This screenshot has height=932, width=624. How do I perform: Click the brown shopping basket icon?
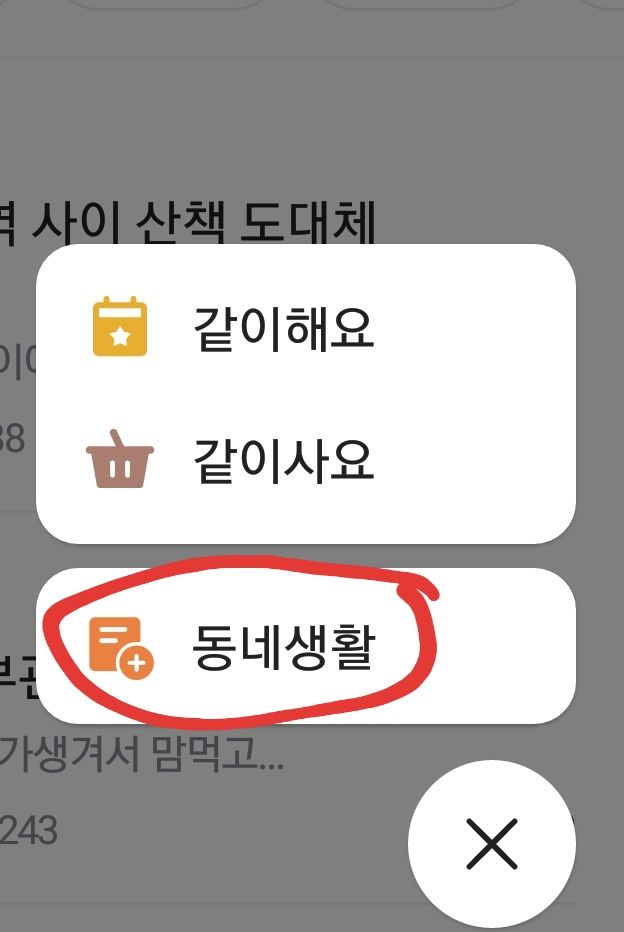click(120, 459)
